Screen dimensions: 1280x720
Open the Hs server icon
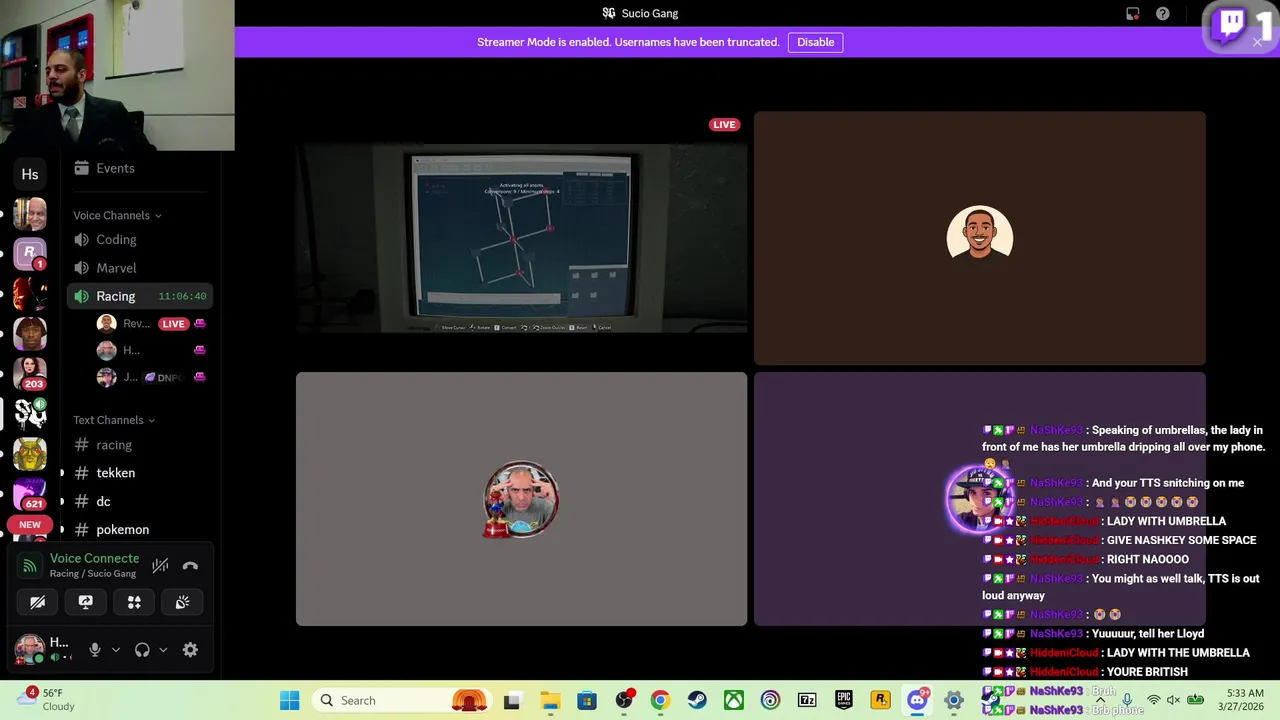pos(30,174)
